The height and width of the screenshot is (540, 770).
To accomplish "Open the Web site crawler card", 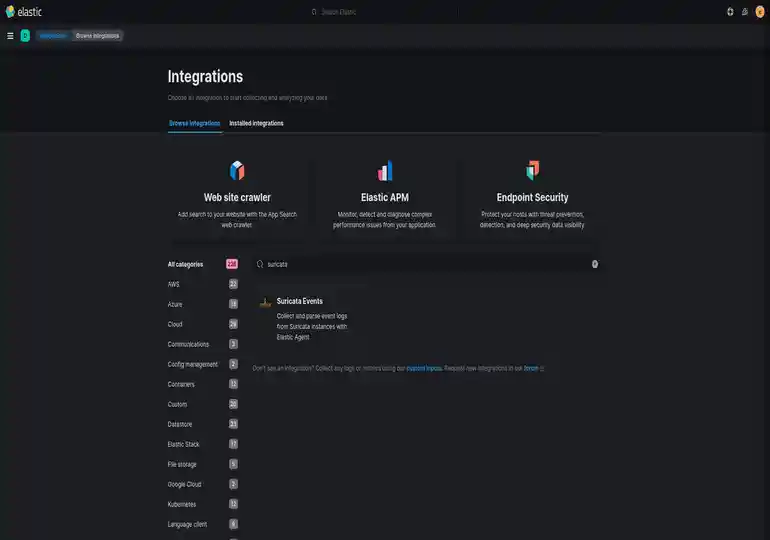I will pyautogui.click(x=237, y=196).
